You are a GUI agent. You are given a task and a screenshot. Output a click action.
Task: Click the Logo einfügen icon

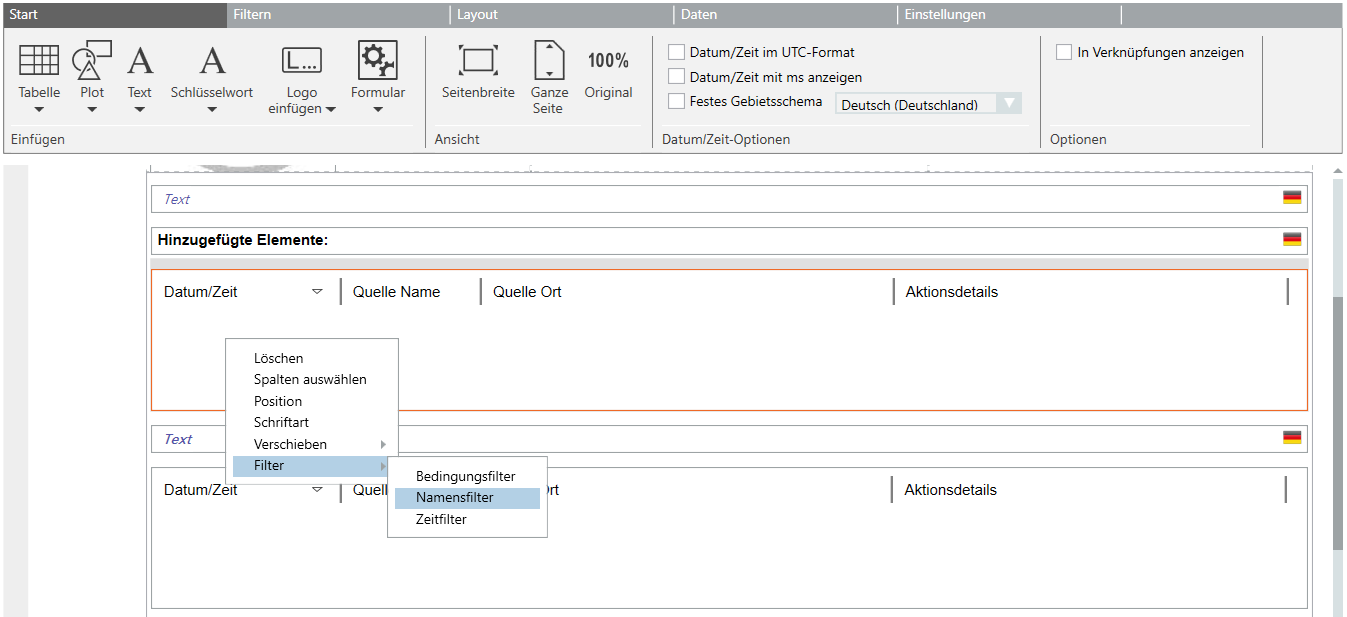pyautogui.click(x=301, y=61)
